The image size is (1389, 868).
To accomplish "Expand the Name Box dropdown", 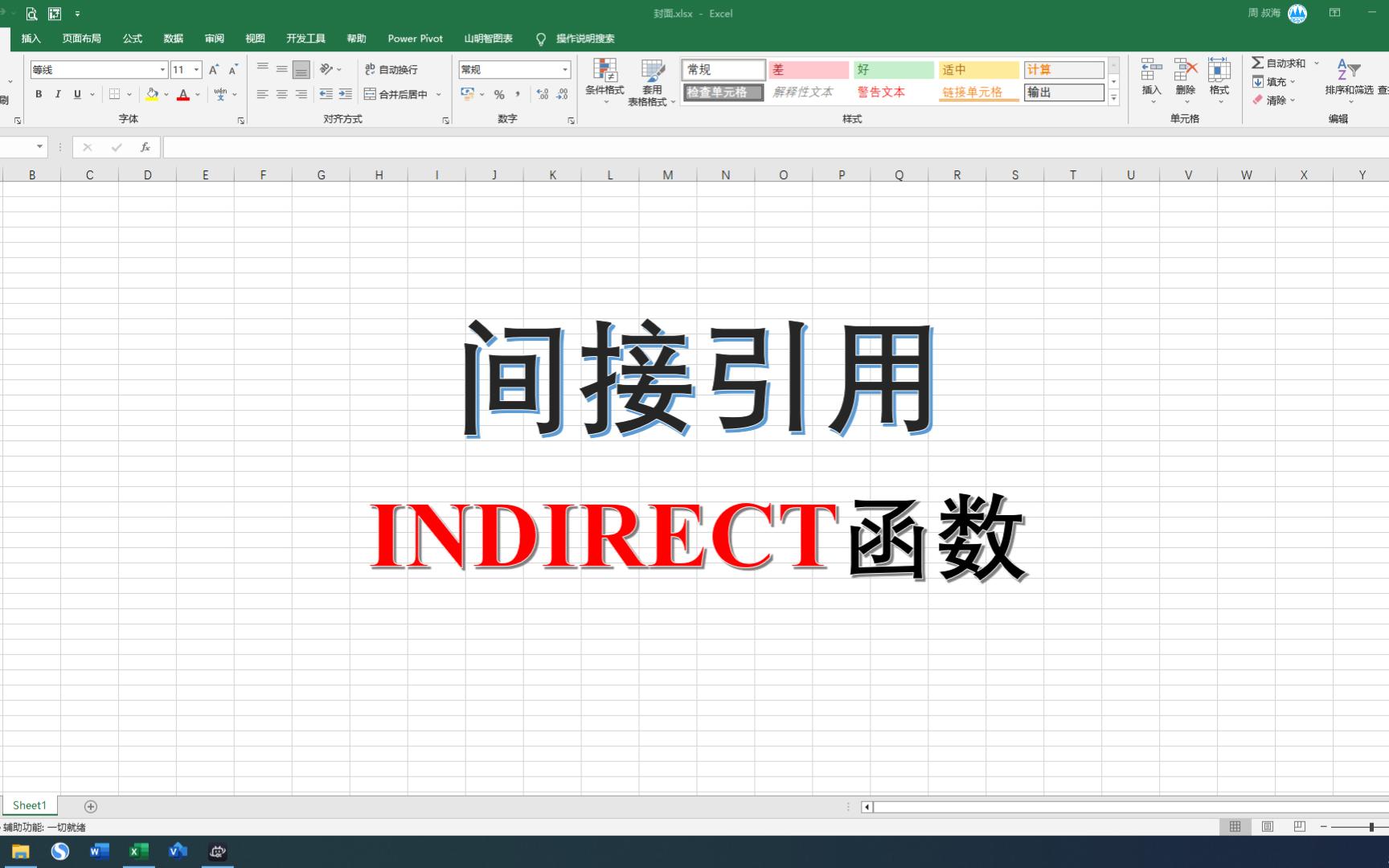I will [x=39, y=146].
